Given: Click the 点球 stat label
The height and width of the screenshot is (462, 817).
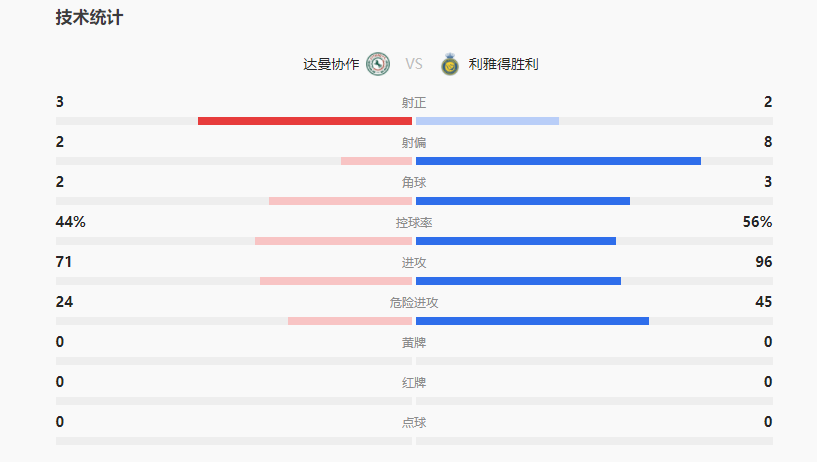Looking at the screenshot, I should 414,423.
